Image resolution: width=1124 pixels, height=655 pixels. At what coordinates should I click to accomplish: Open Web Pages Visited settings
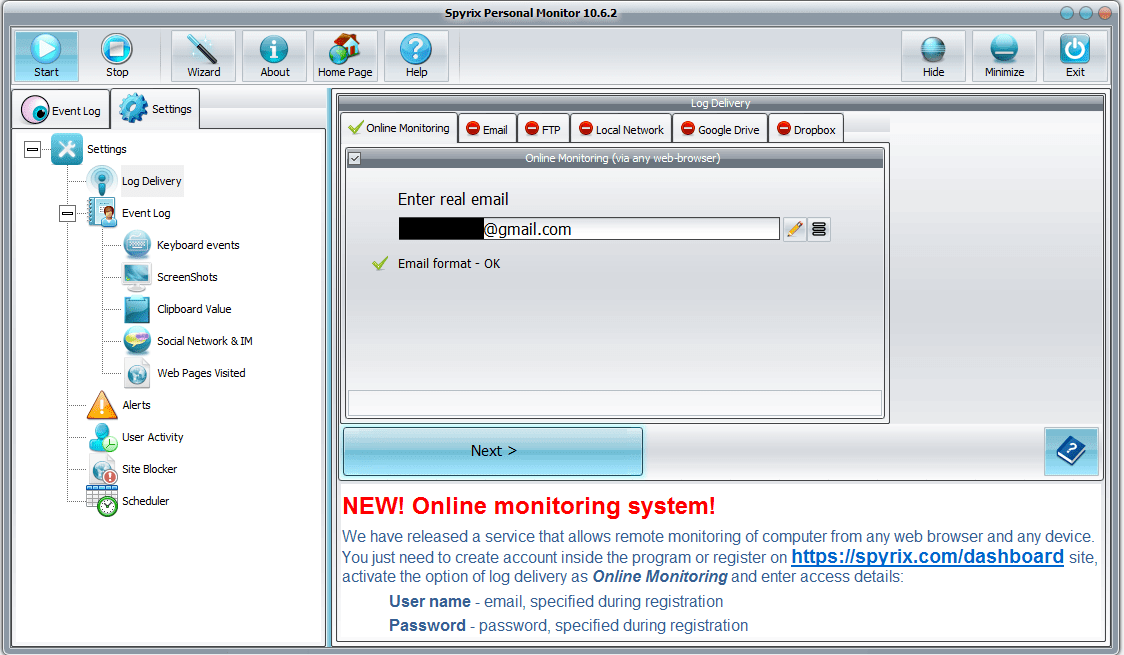(201, 373)
